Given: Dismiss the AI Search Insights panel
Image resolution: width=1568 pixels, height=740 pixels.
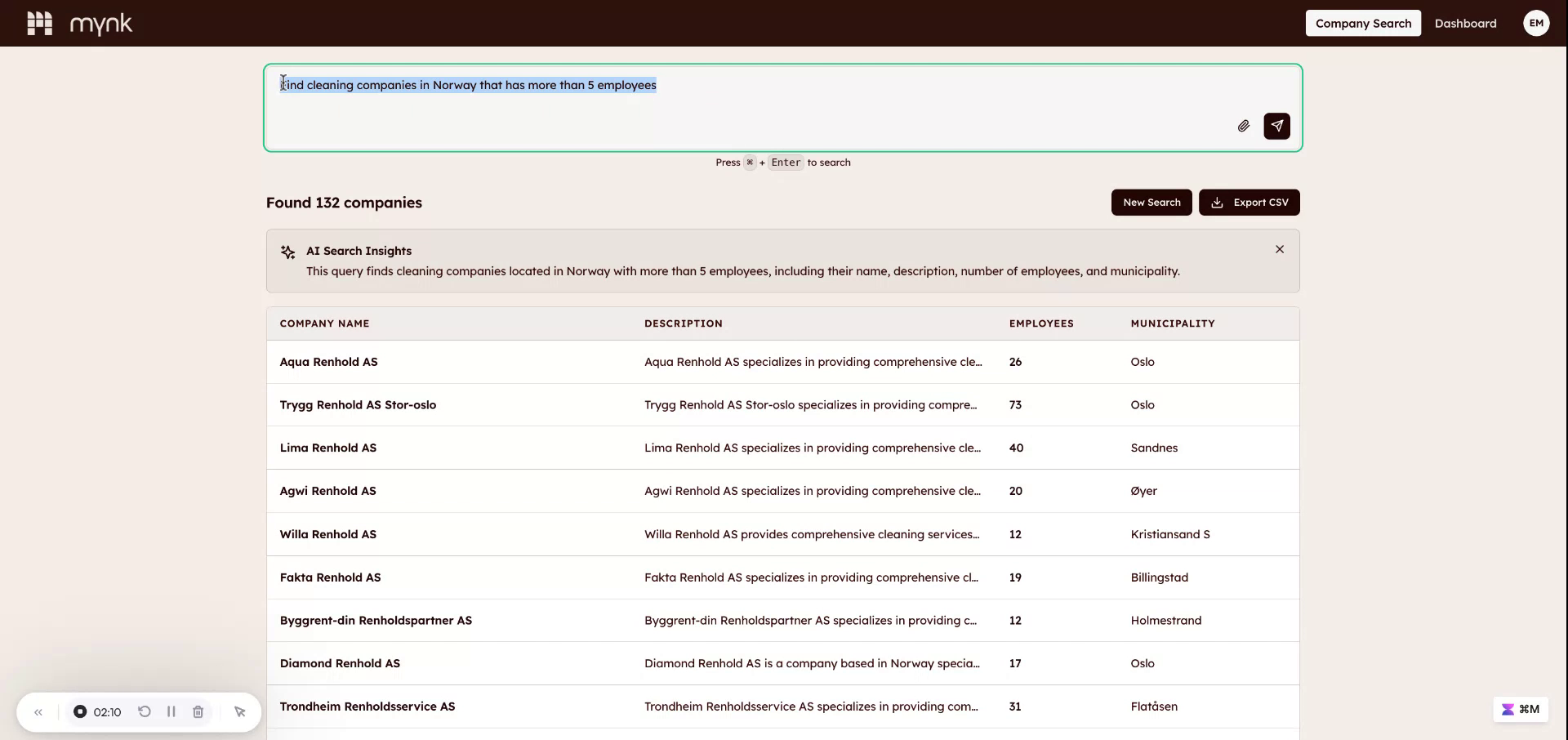Looking at the screenshot, I should (1279, 249).
